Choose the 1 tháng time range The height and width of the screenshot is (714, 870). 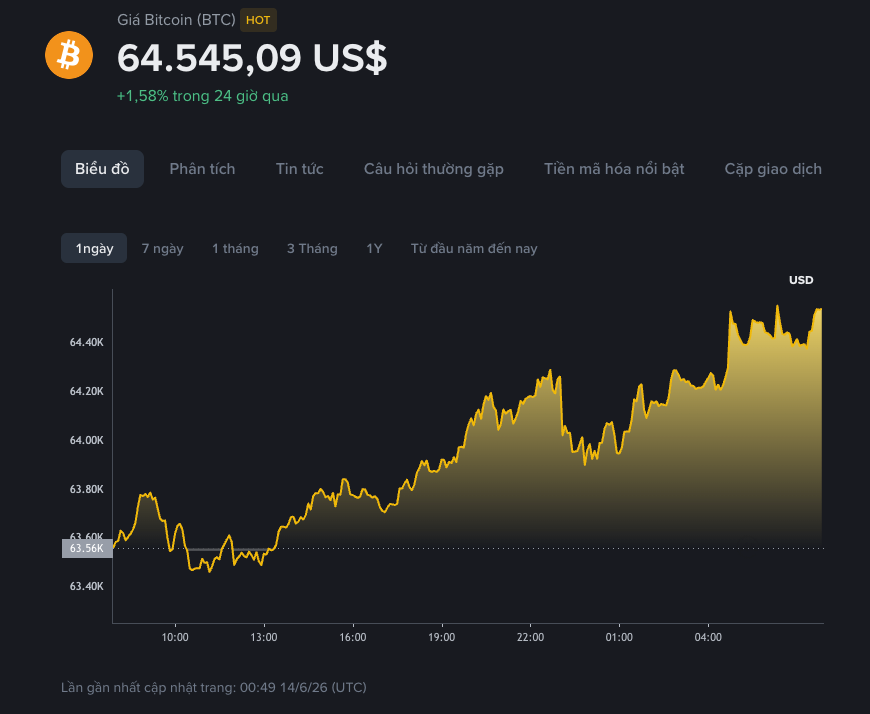pyautogui.click(x=235, y=249)
